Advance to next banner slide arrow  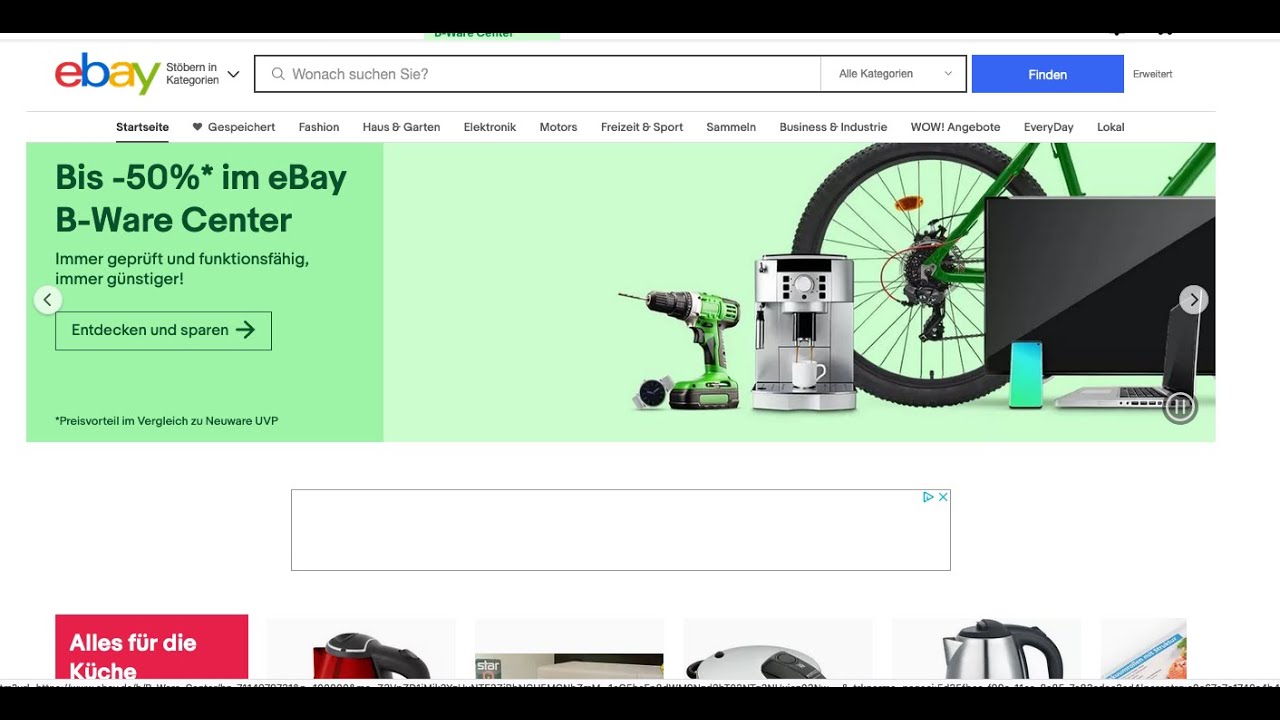(1193, 299)
